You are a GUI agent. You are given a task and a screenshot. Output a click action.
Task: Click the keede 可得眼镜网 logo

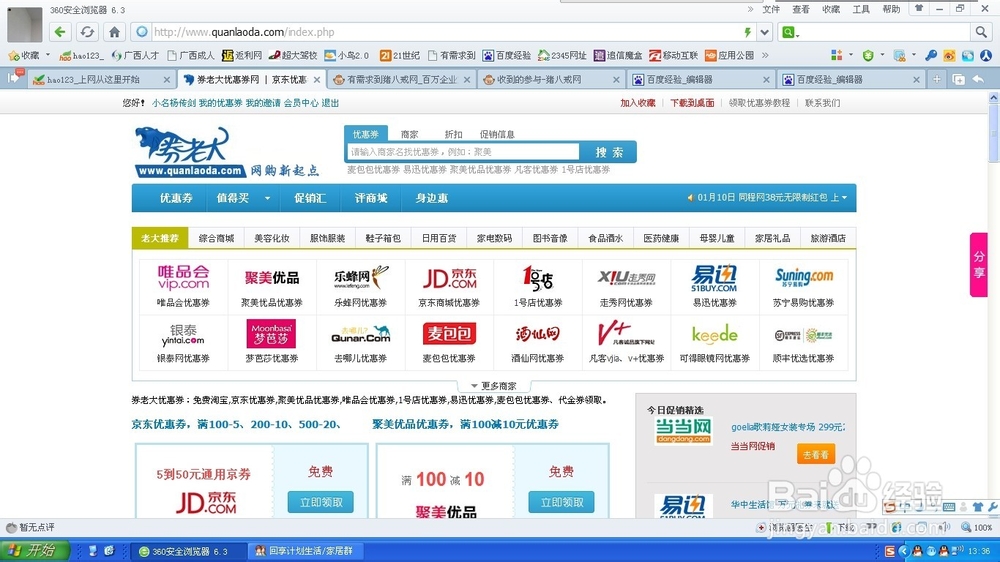[x=714, y=334]
